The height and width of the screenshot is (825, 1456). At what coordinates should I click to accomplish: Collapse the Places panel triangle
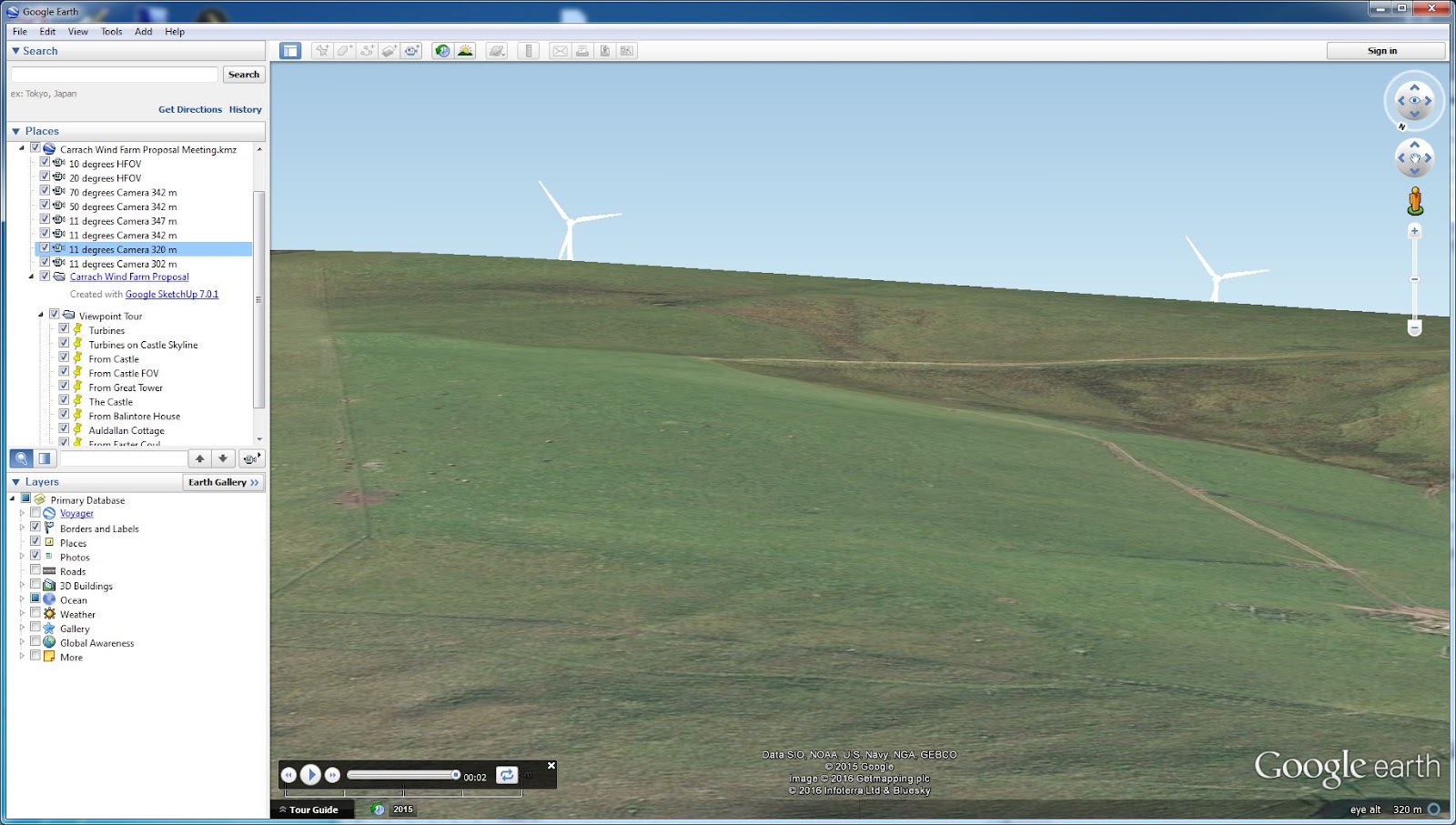[15, 131]
